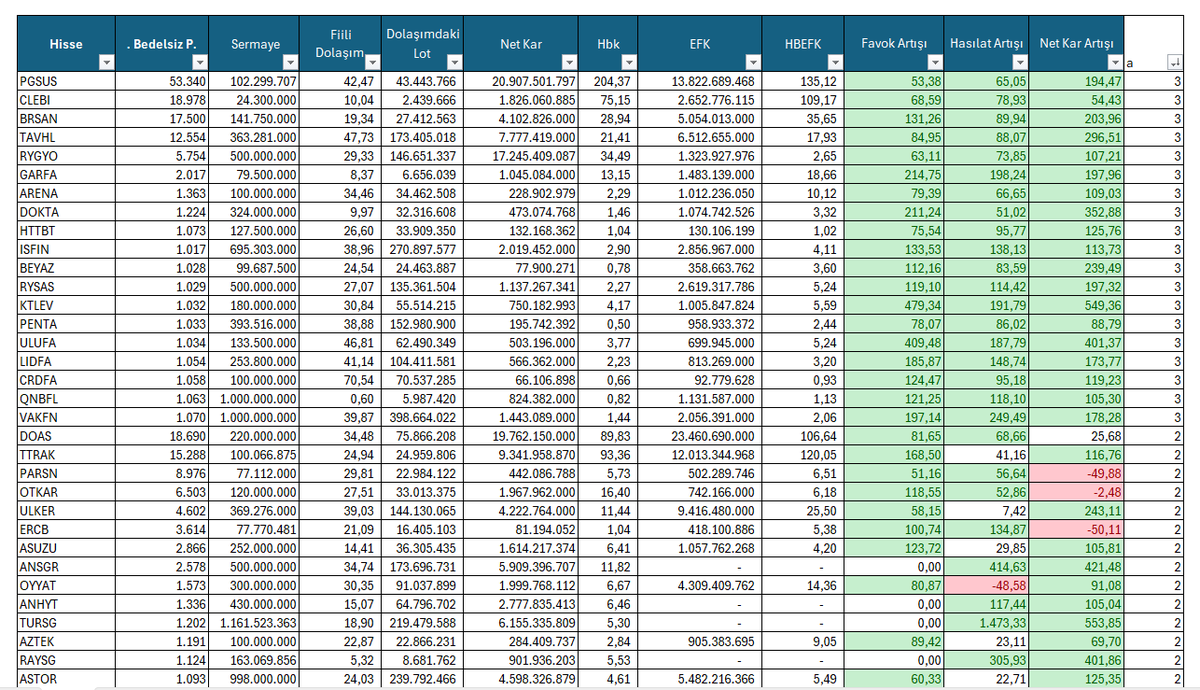Open the Hisse column filter dropdown
The image size is (1200, 690).
click(x=105, y=64)
